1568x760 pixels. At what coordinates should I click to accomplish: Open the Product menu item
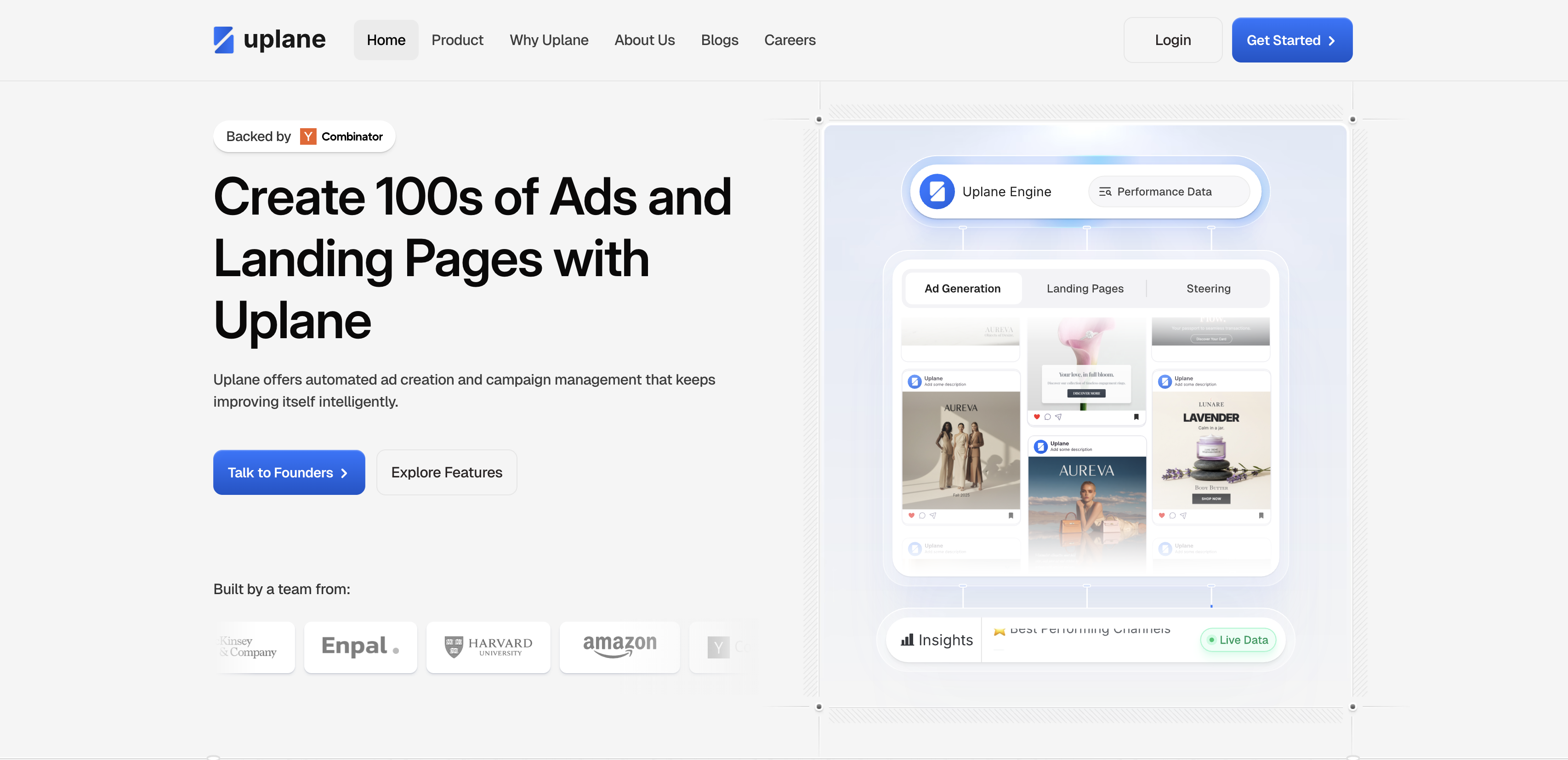point(457,40)
